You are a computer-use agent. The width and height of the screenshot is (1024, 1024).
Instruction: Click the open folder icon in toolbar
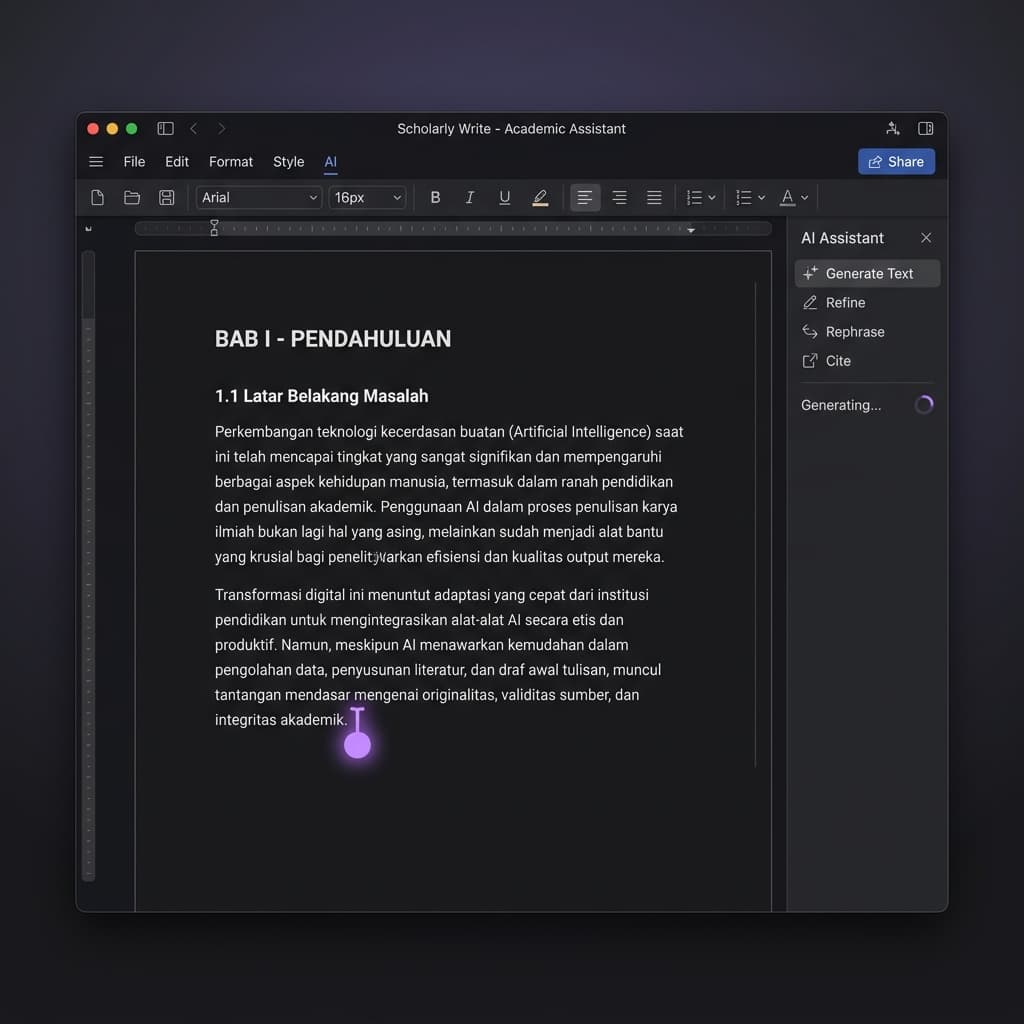point(131,198)
